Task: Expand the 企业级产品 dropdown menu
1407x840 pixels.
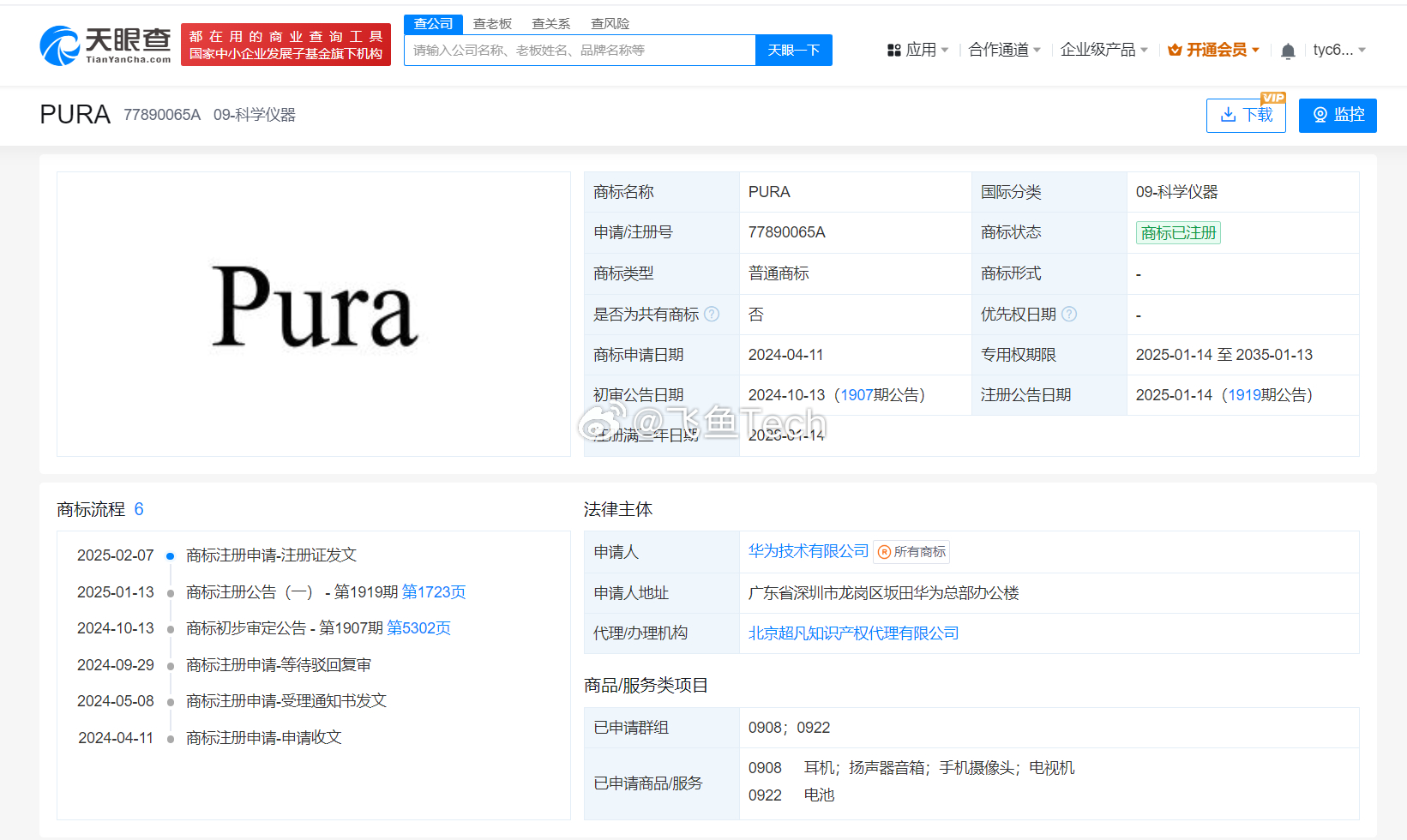Action: pyautogui.click(x=1104, y=50)
